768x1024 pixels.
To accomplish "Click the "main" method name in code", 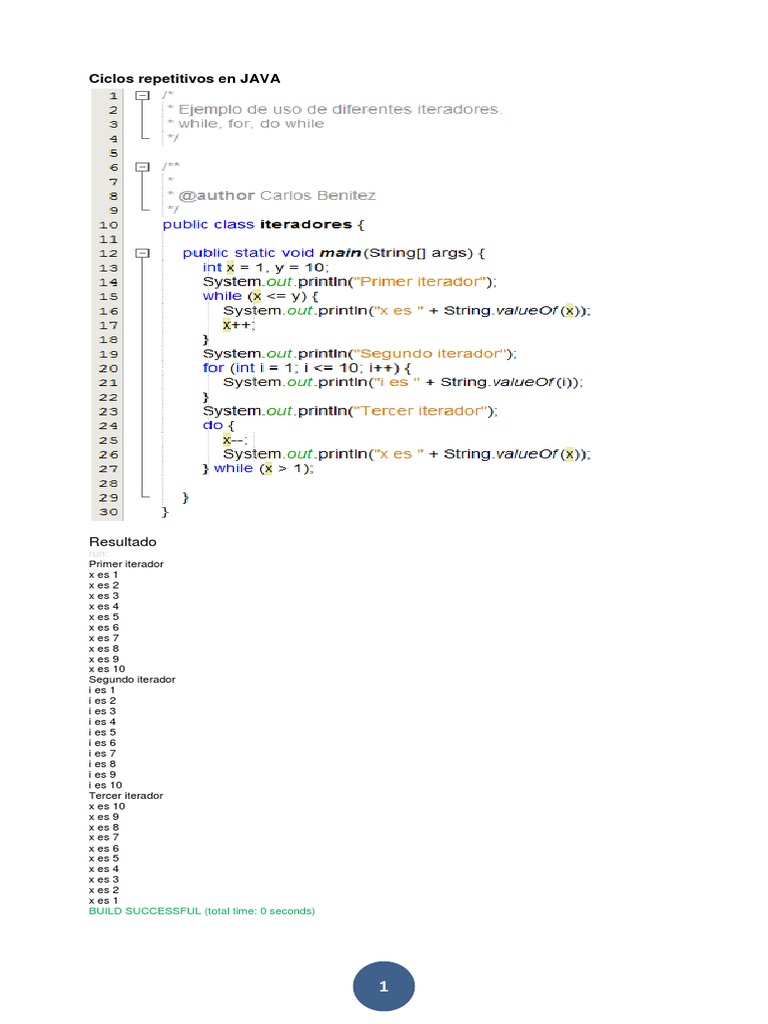I will 340,253.
